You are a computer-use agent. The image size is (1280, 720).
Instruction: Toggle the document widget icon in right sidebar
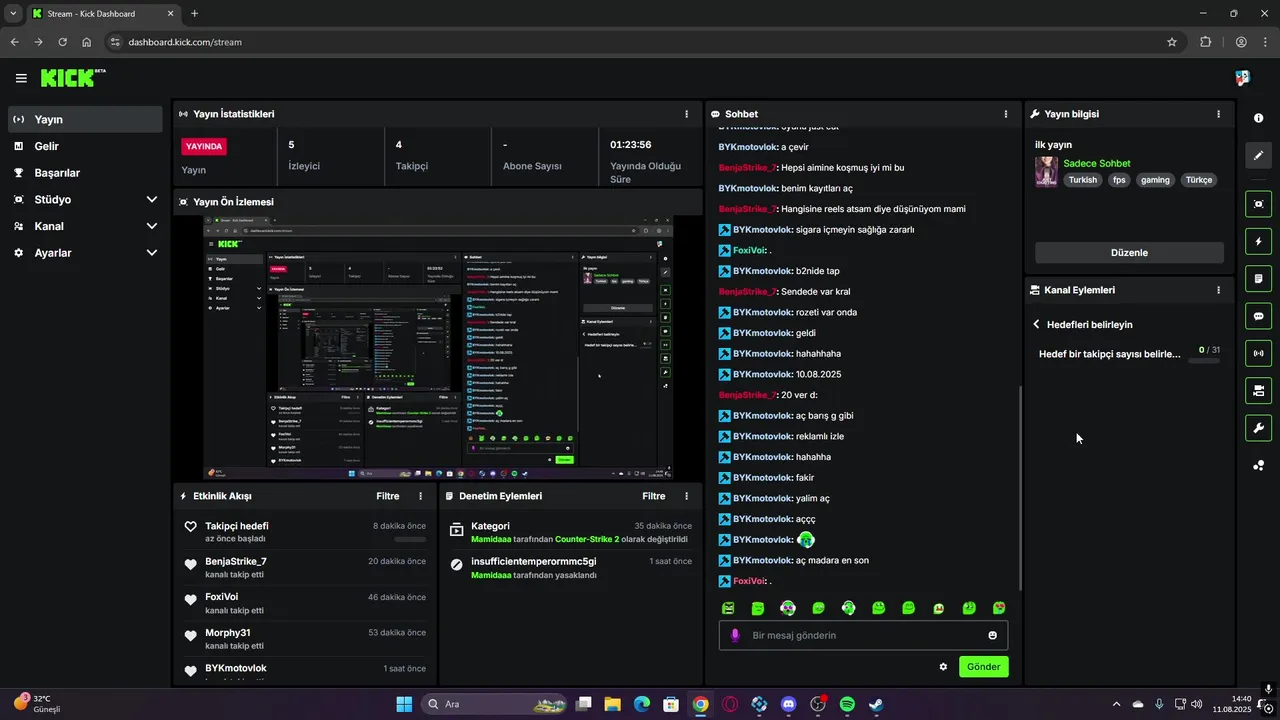coord(1258,278)
